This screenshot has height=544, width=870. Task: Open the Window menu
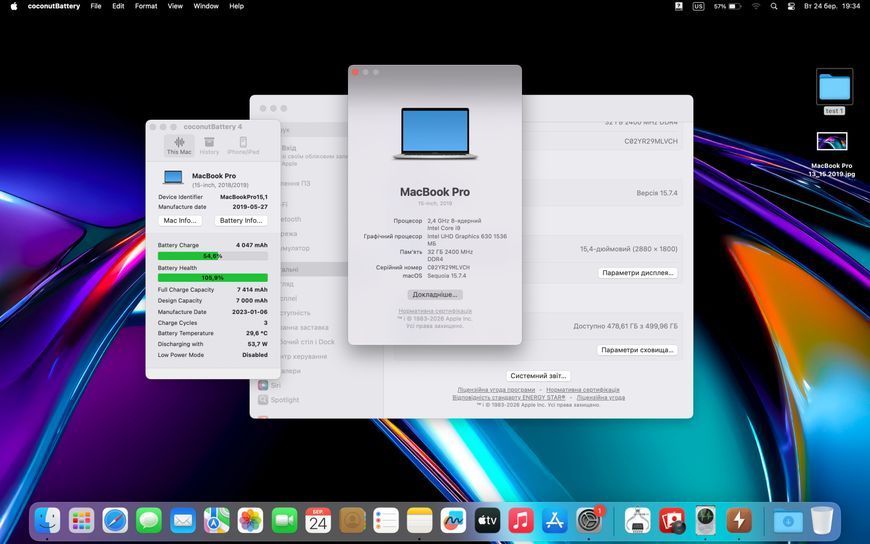click(206, 6)
